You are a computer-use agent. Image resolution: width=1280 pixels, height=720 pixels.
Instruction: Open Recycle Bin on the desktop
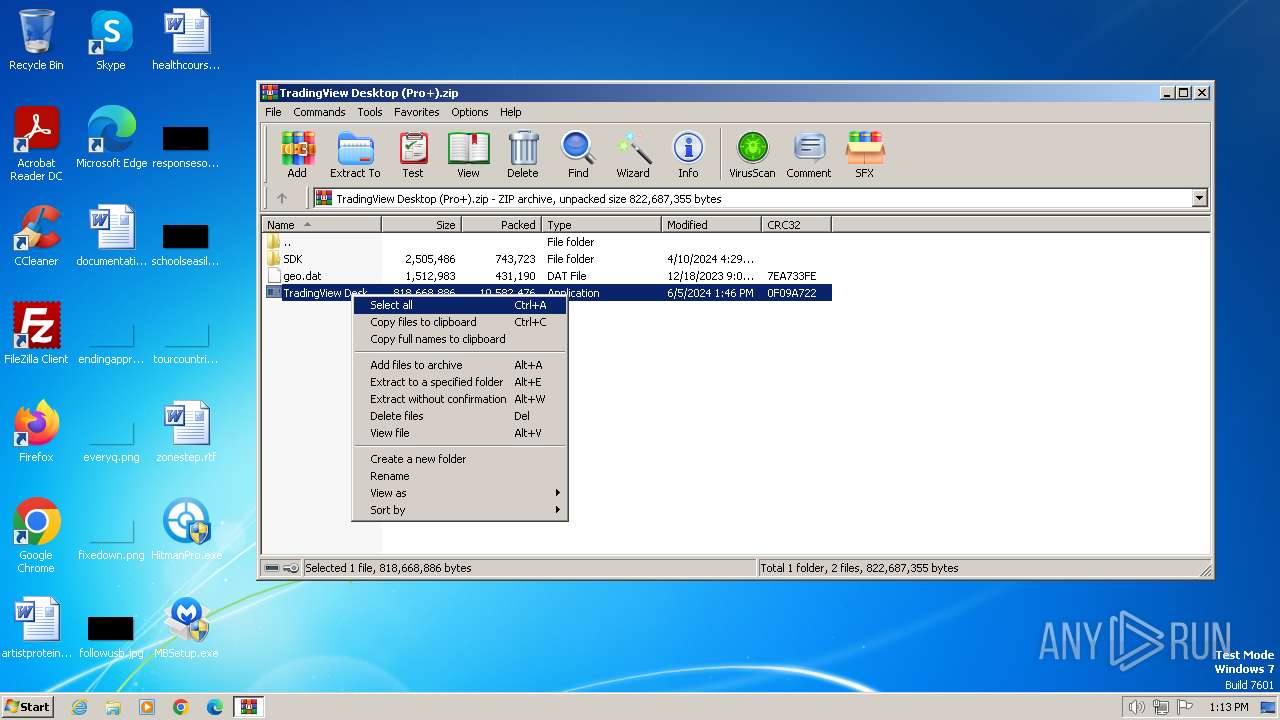[x=36, y=40]
